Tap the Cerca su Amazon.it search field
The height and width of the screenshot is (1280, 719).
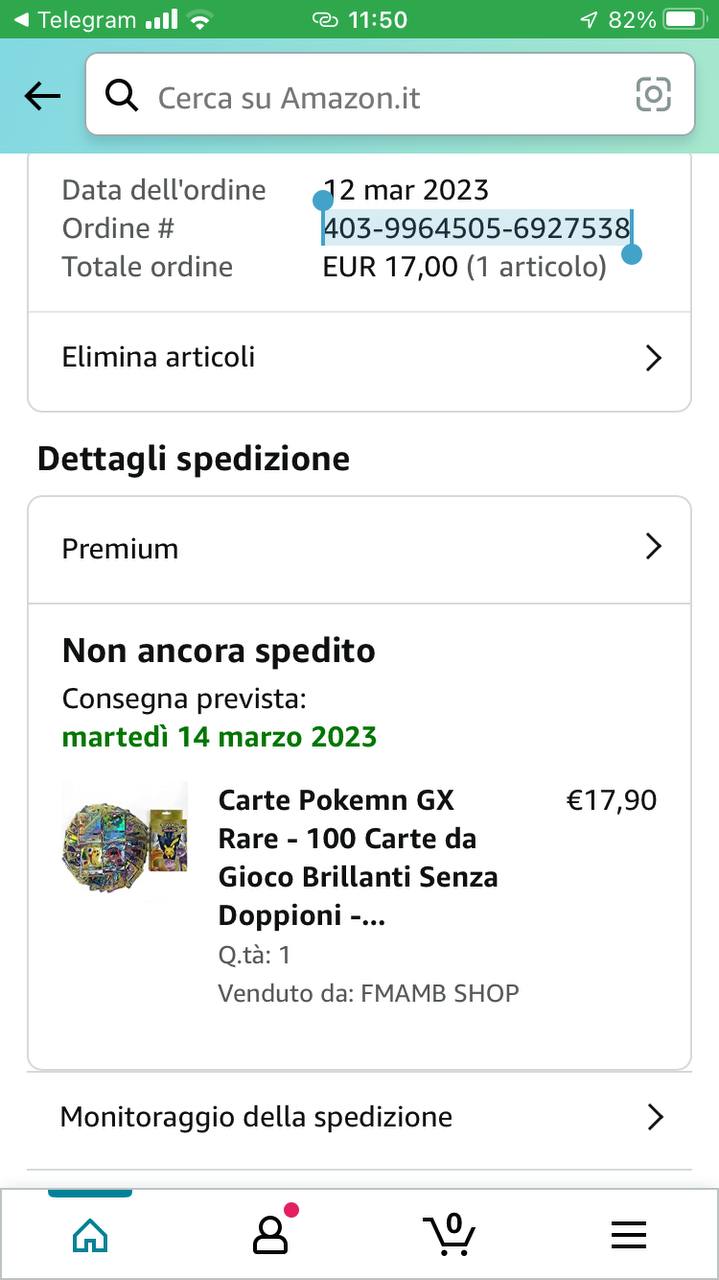click(380, 97)
